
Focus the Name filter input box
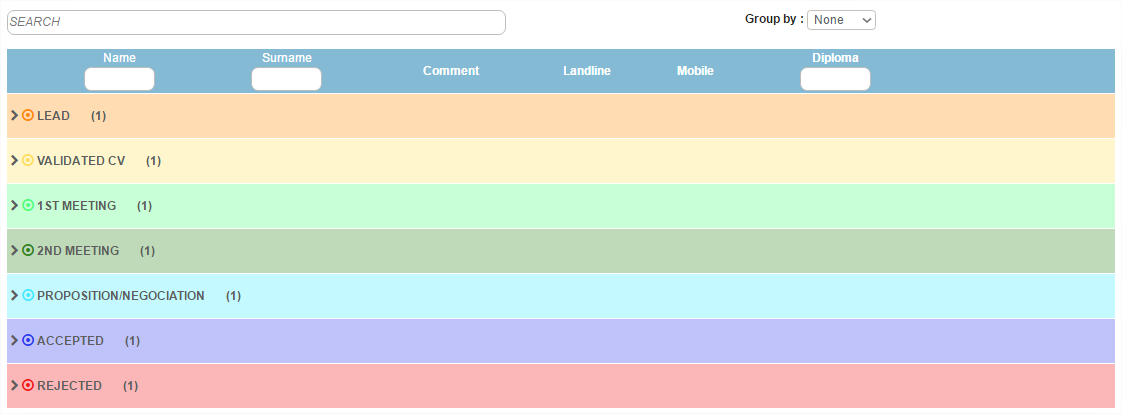point(119,80)
